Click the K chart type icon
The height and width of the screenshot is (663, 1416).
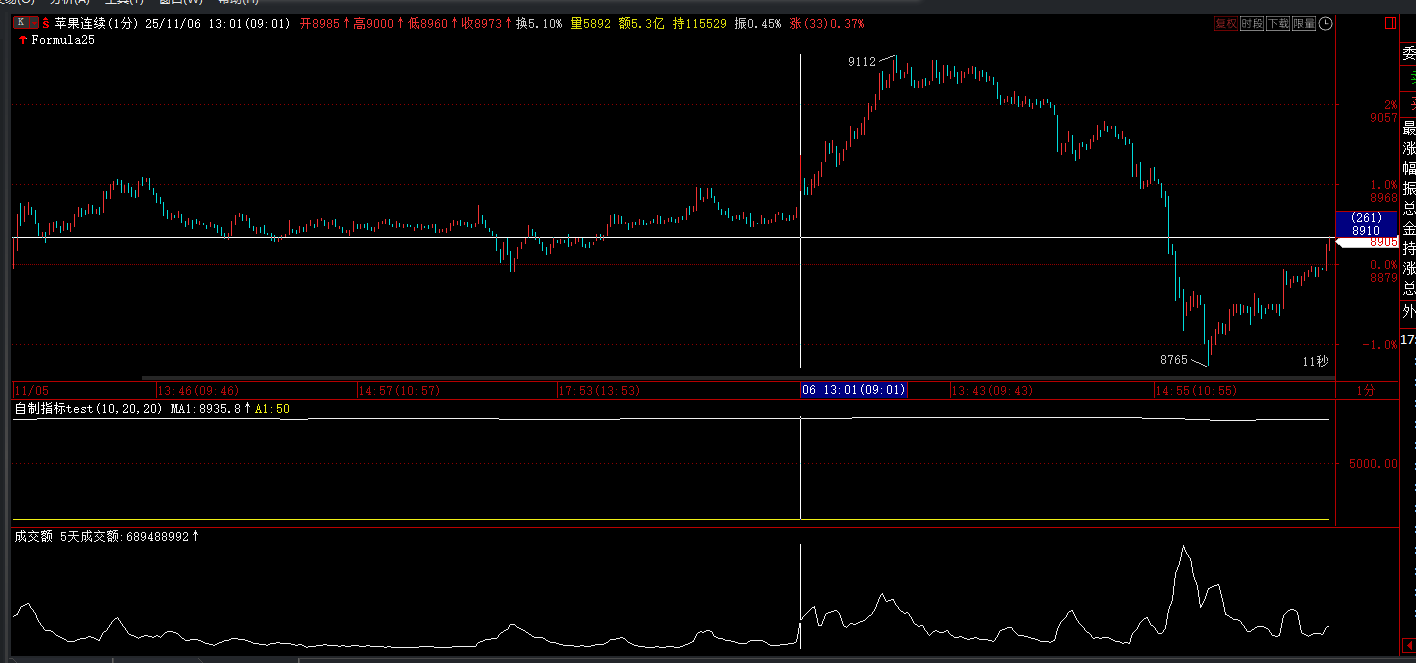pyautogui.click(x=21, y=23)
